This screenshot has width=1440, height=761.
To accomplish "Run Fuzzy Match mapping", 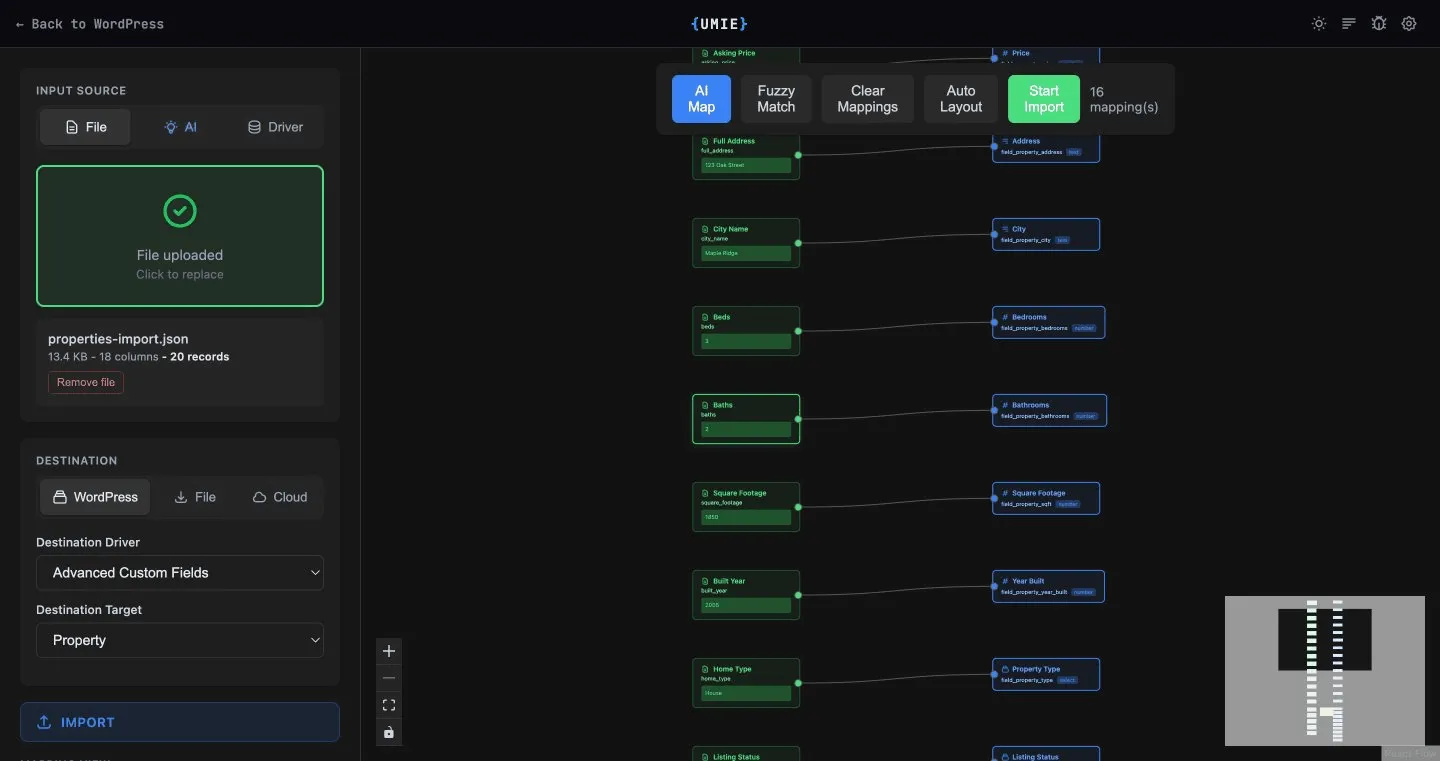I will click(776, 99).
